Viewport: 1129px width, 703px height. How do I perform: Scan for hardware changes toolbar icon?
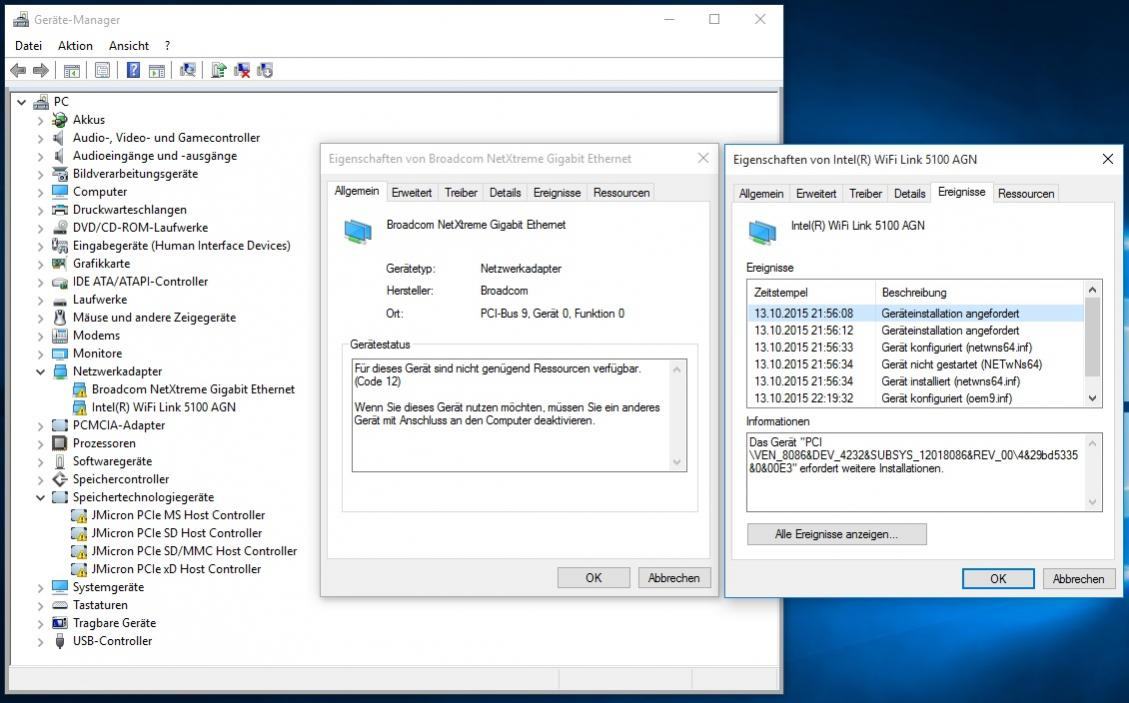click(x=188, y=70)
